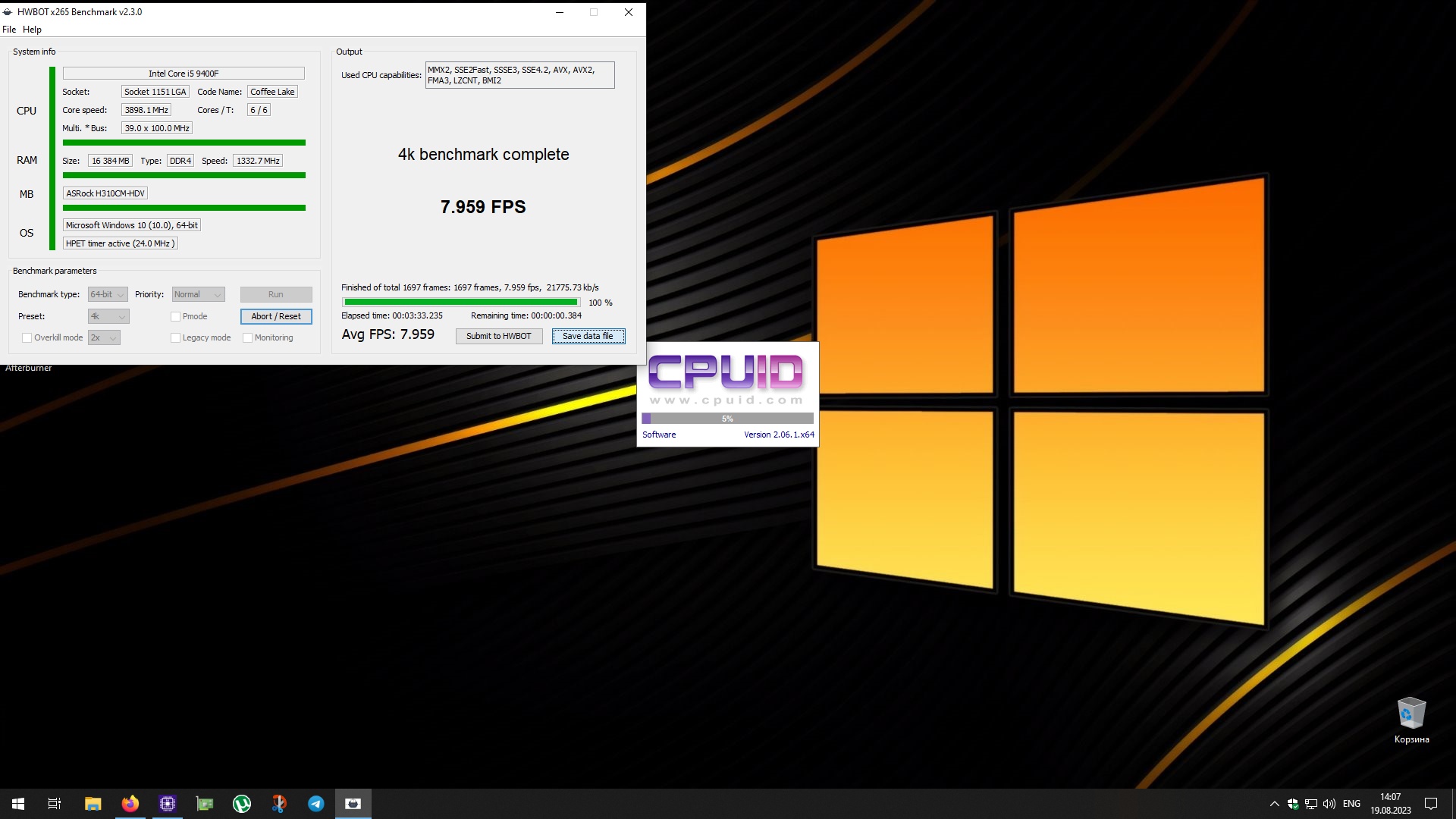Screen dimensions: 1456x819
Task: Open File Explorer from the taskbar
Action: point(93,804)
